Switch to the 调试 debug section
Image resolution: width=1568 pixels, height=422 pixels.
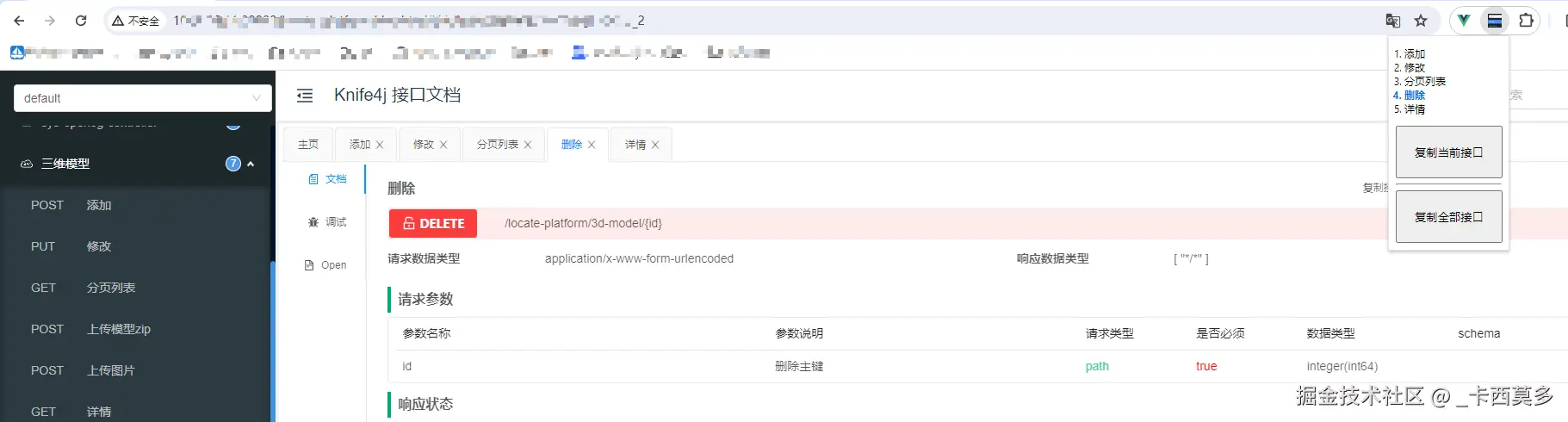coord(328,222)
